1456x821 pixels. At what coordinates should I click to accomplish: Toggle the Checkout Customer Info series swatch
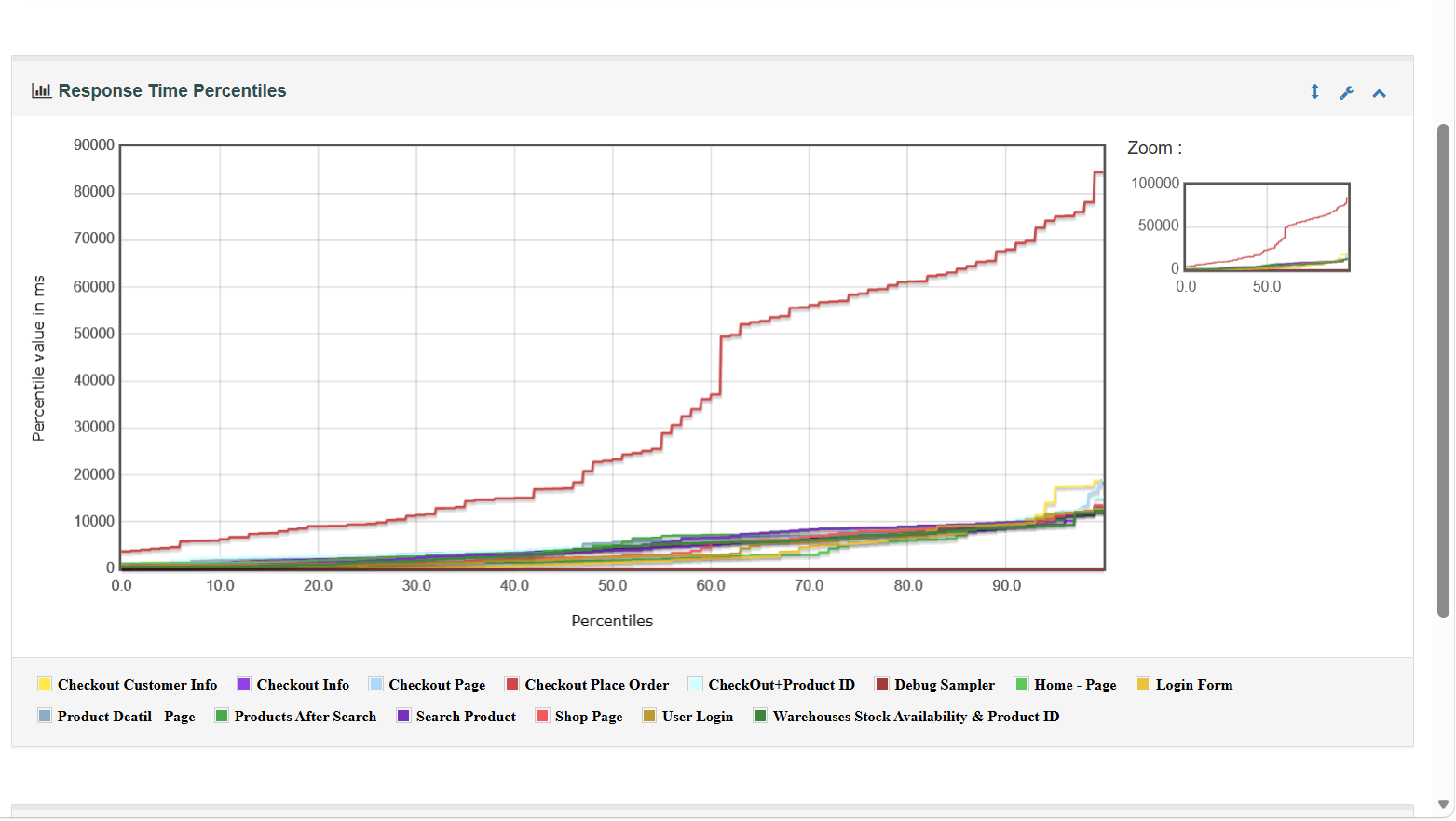pos(45,684)
